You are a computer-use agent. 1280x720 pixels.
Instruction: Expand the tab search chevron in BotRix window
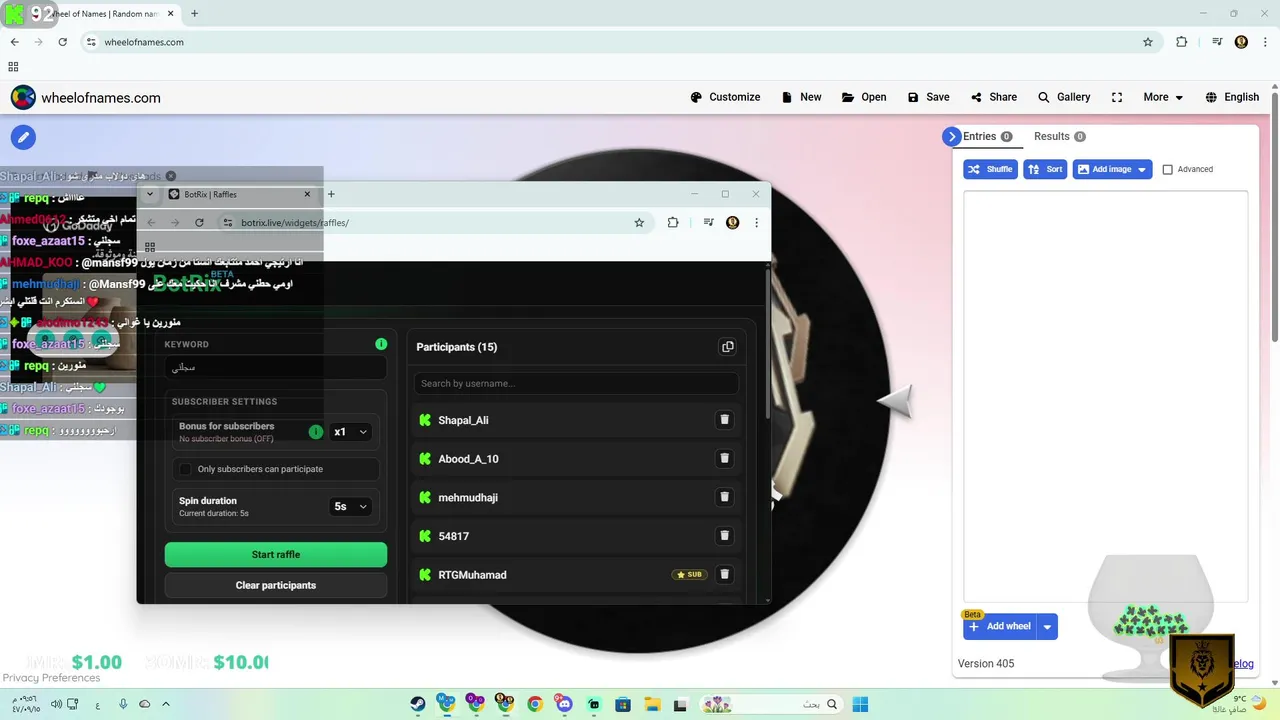pos(150,194)
